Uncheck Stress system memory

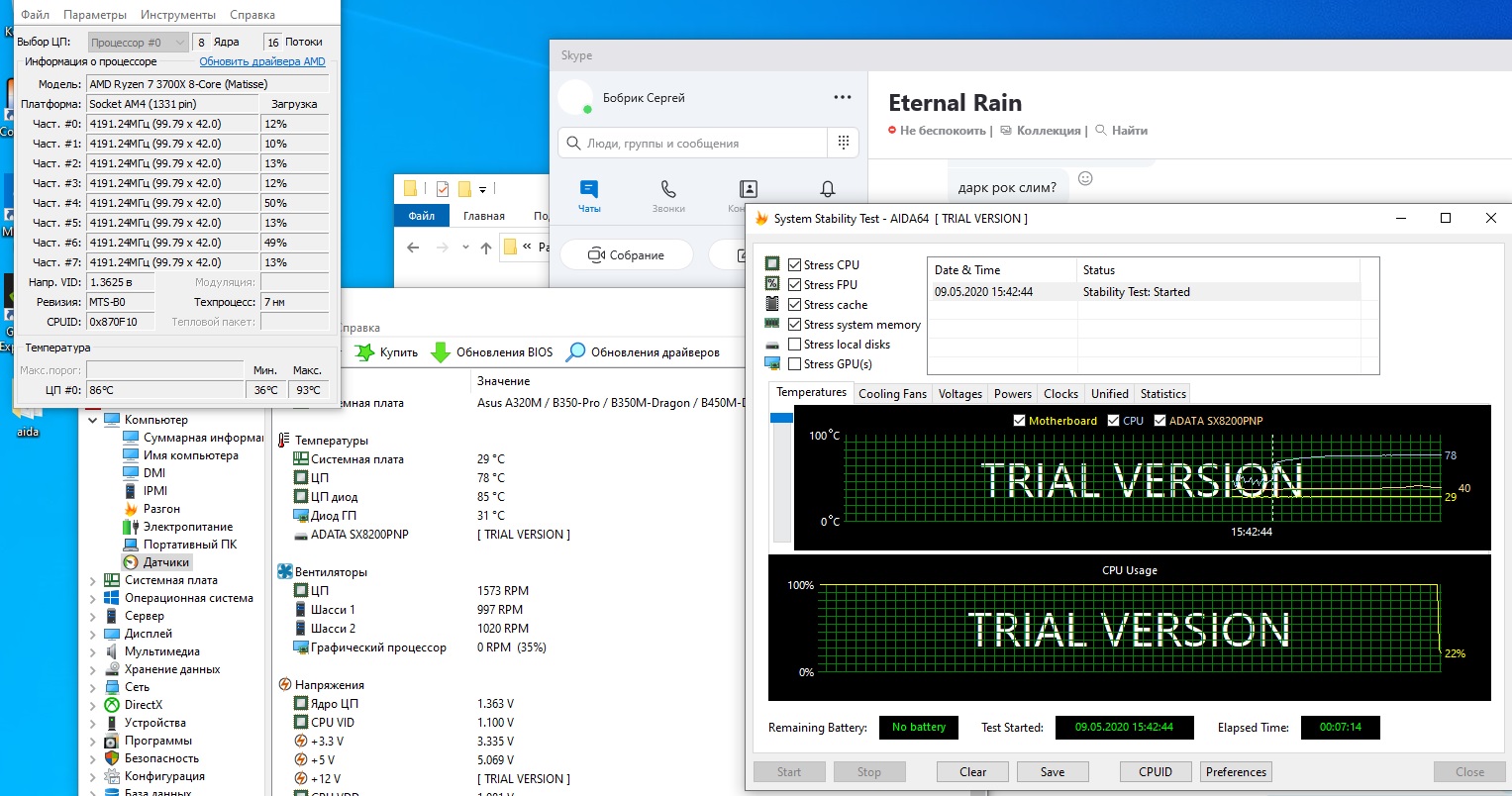[x=794, y=325]
